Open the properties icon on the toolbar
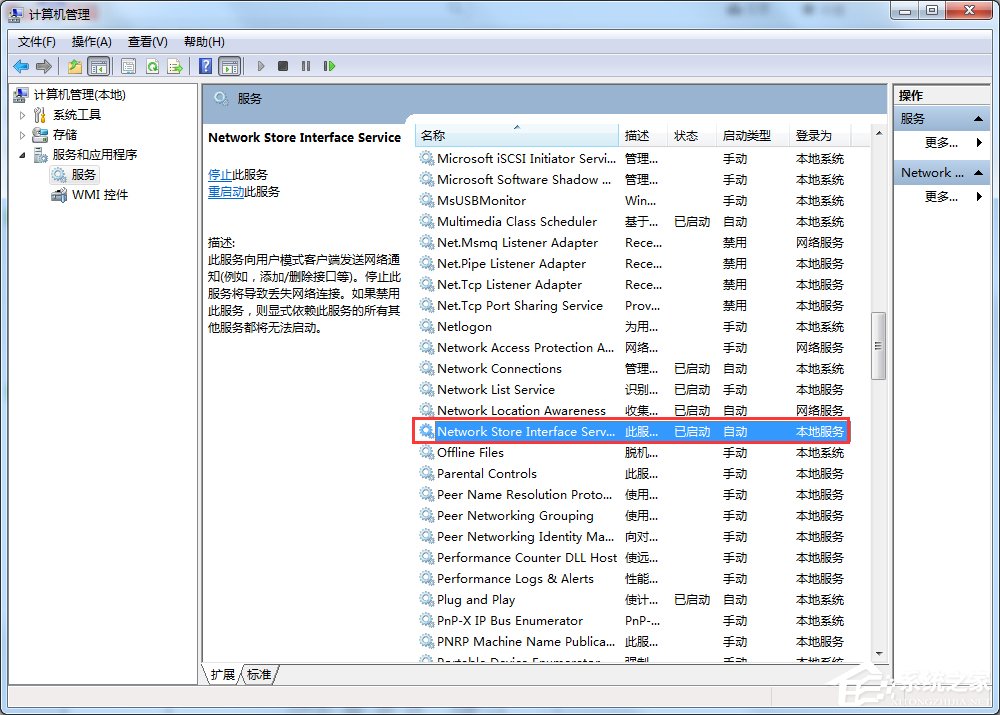The image size is (1000, 715). coord(128,66)
